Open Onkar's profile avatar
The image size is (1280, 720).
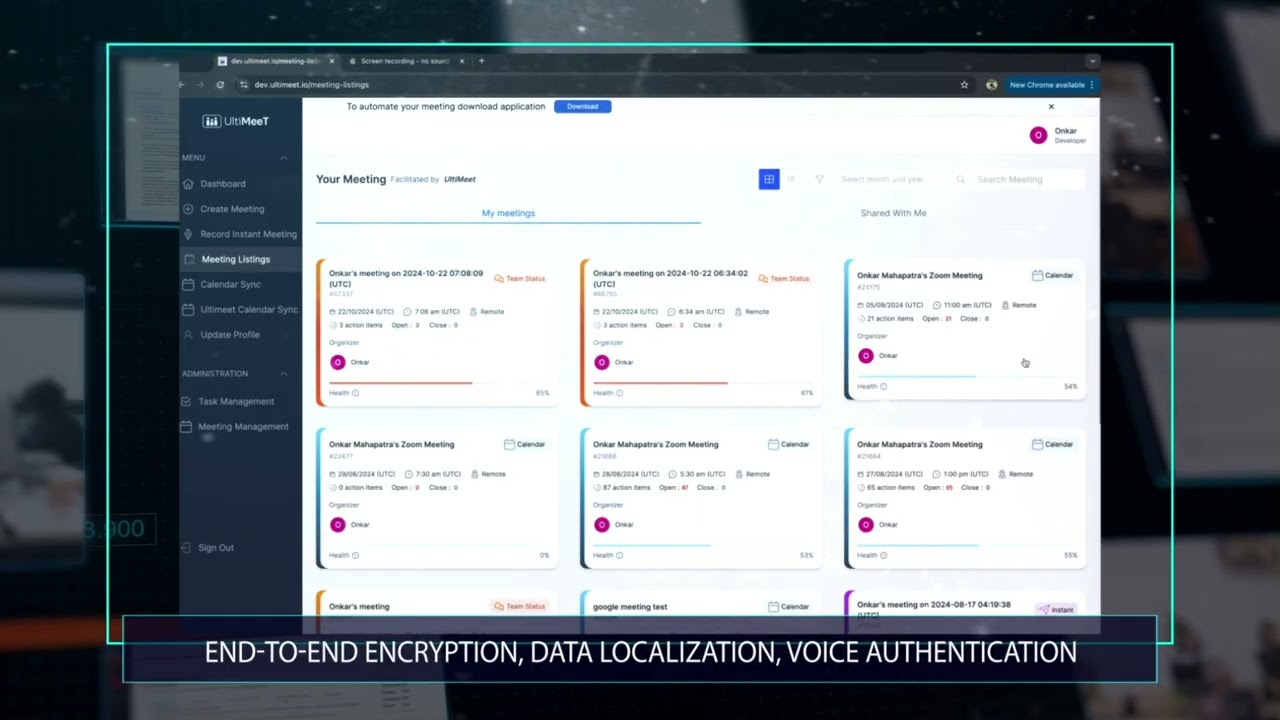click(x=1038, y=135)
